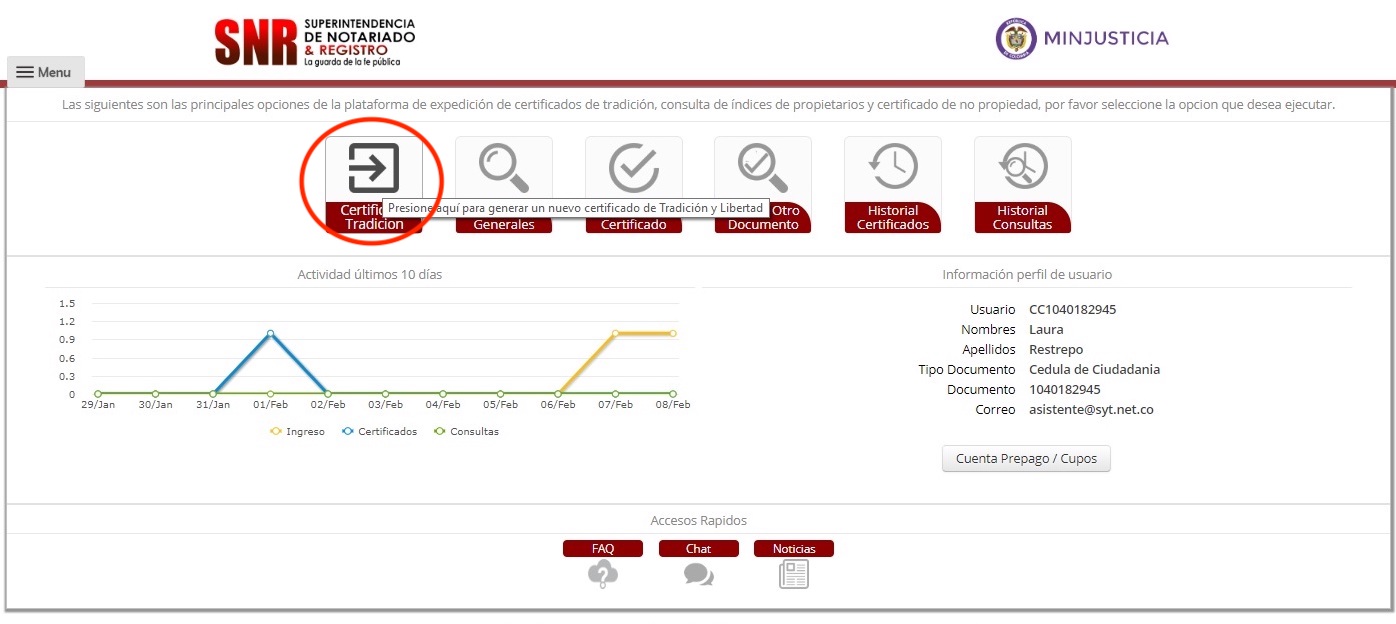Viewport: 1396px width, 624px height.
Task: Click the Cedula de Ciudadania text
Action: (x=1094, y=369)
